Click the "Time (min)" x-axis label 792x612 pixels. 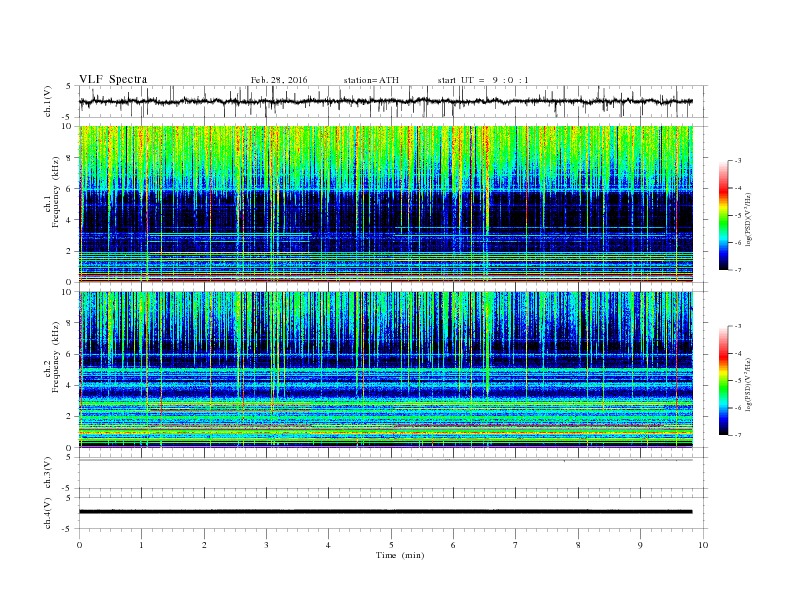tap(400, 555)
